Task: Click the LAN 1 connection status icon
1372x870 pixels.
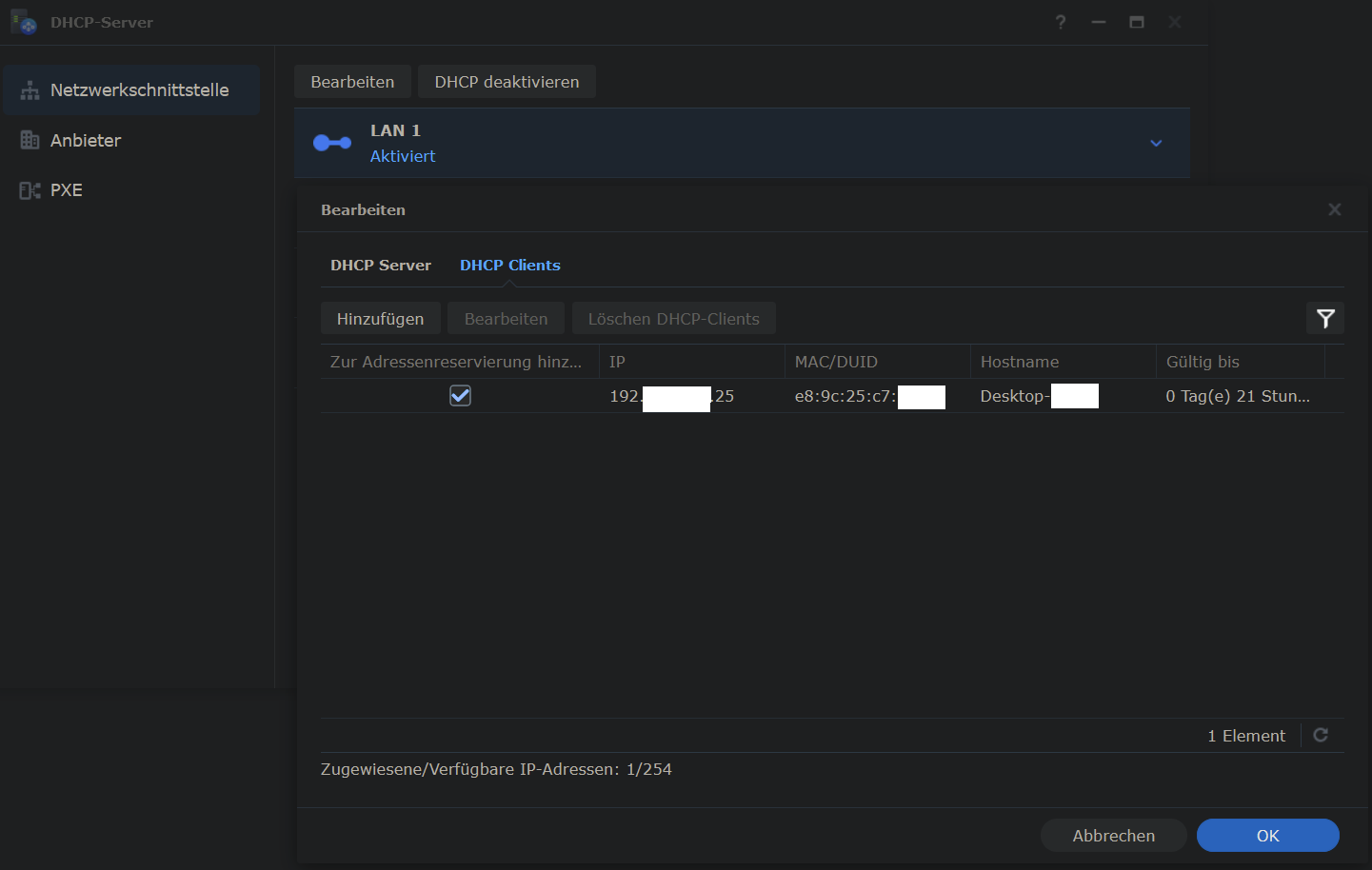Action: [x=332, y=143]
